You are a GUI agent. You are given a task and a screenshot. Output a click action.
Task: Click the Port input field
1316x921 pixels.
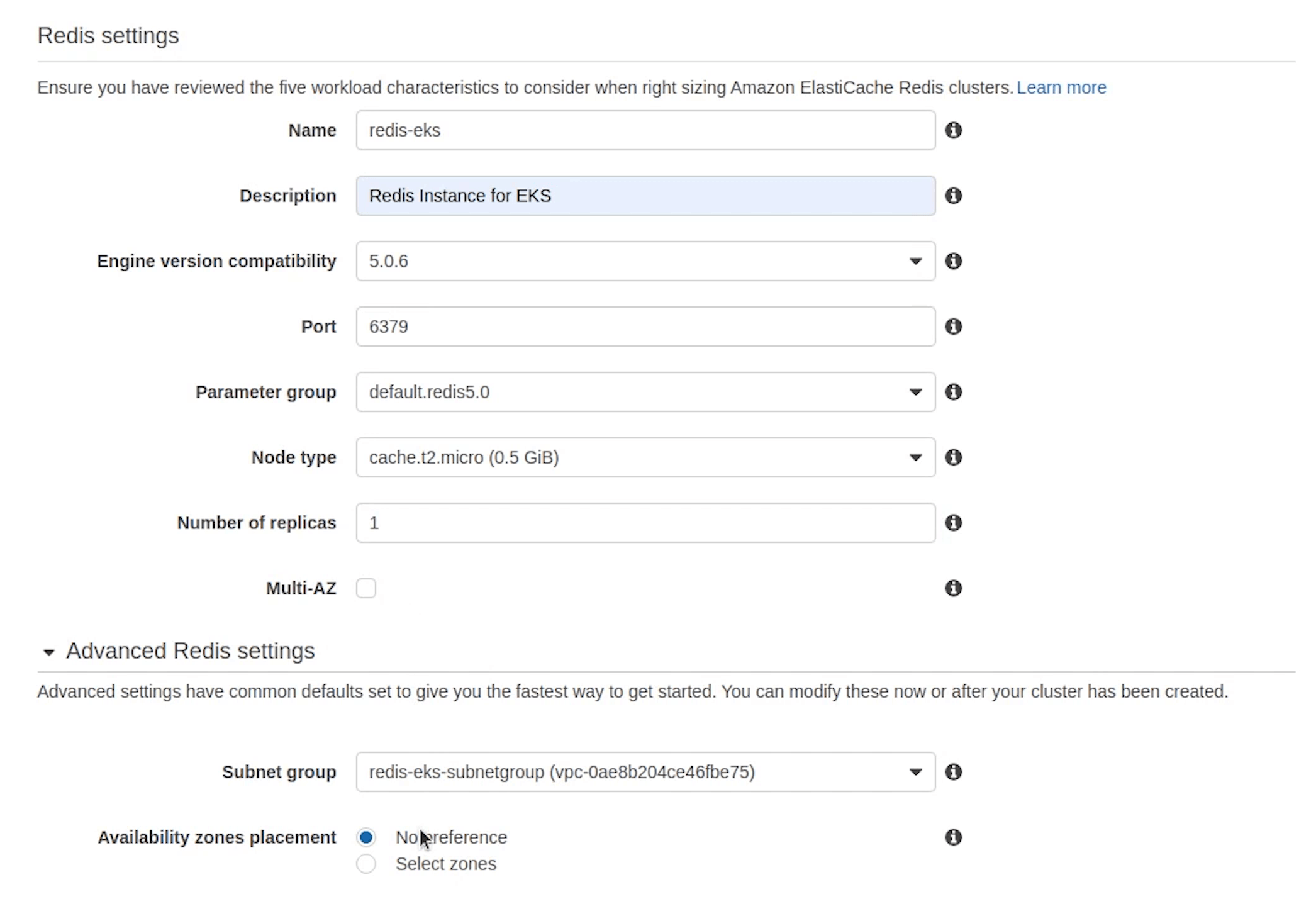[645, 327]
